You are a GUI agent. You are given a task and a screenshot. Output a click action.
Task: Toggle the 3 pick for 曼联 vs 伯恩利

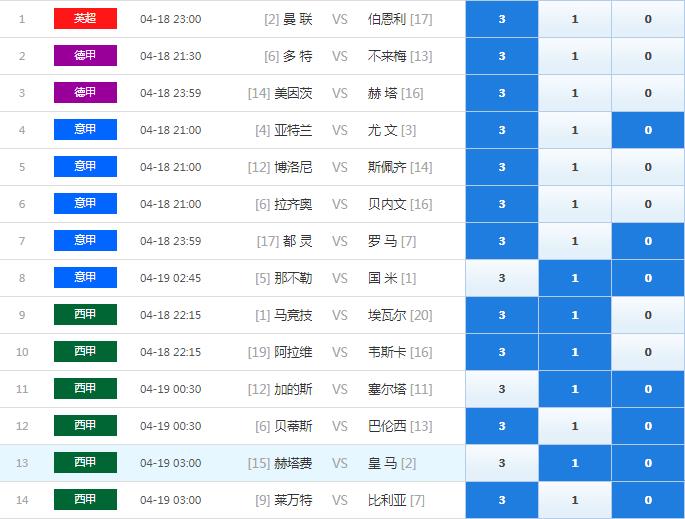coord(502,19)
